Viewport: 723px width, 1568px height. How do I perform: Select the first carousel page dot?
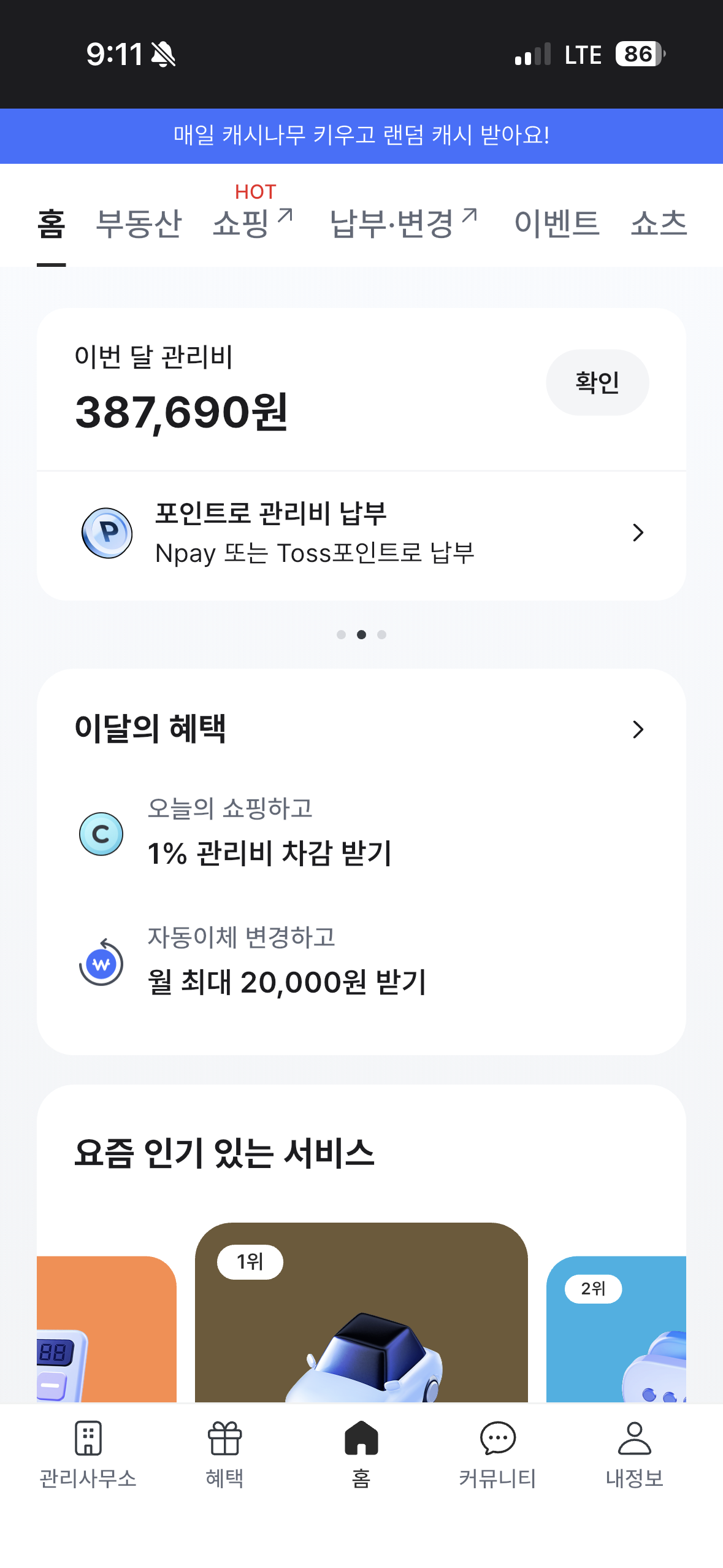click(341, 634)
